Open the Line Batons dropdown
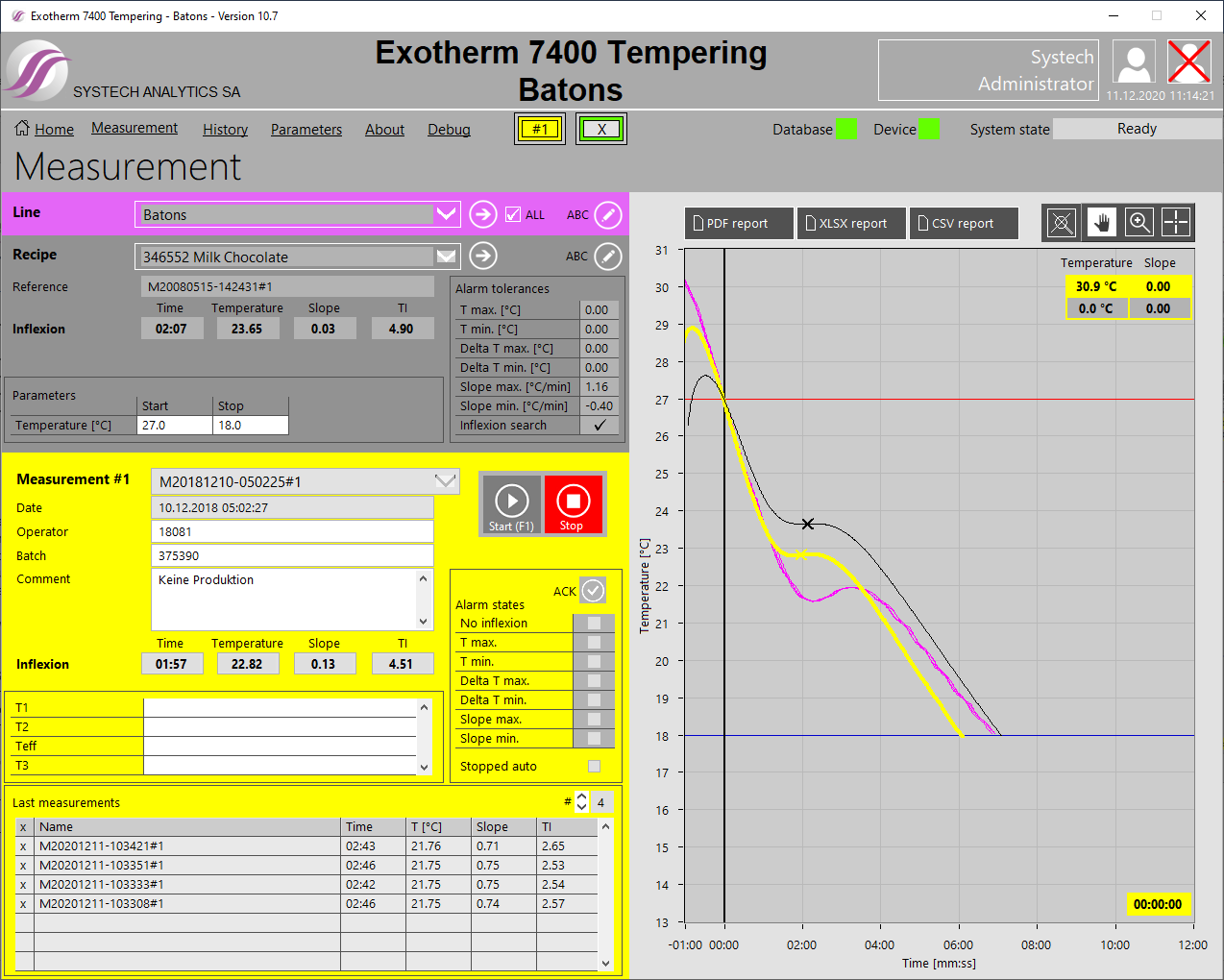Screen dimensions: 1224x980 coord(447,214)
